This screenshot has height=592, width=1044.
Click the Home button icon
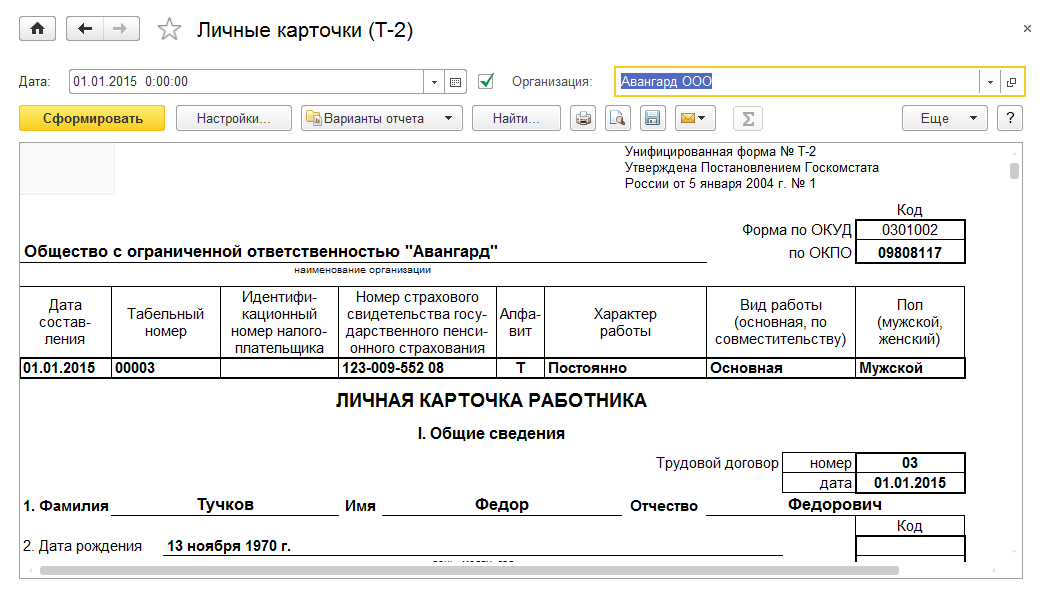(39, 29)
